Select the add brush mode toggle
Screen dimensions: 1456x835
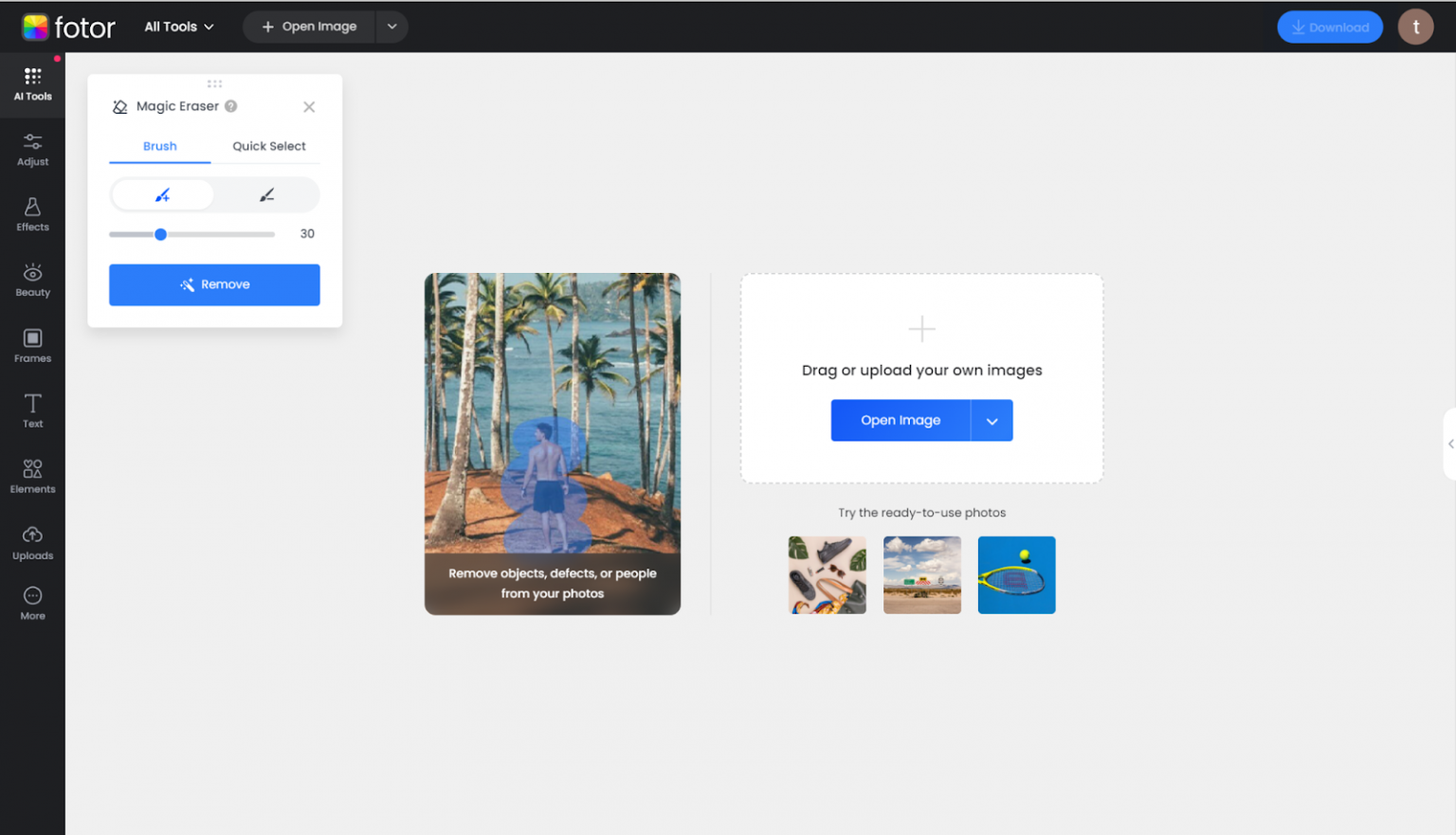[162, 195]
